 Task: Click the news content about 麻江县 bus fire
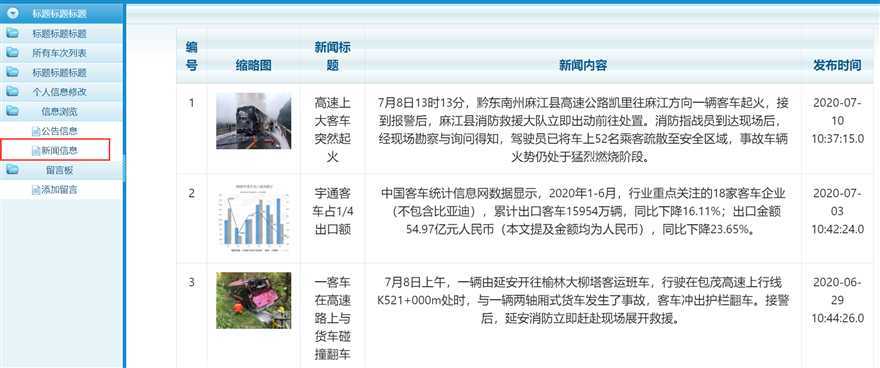coord(583,130)
